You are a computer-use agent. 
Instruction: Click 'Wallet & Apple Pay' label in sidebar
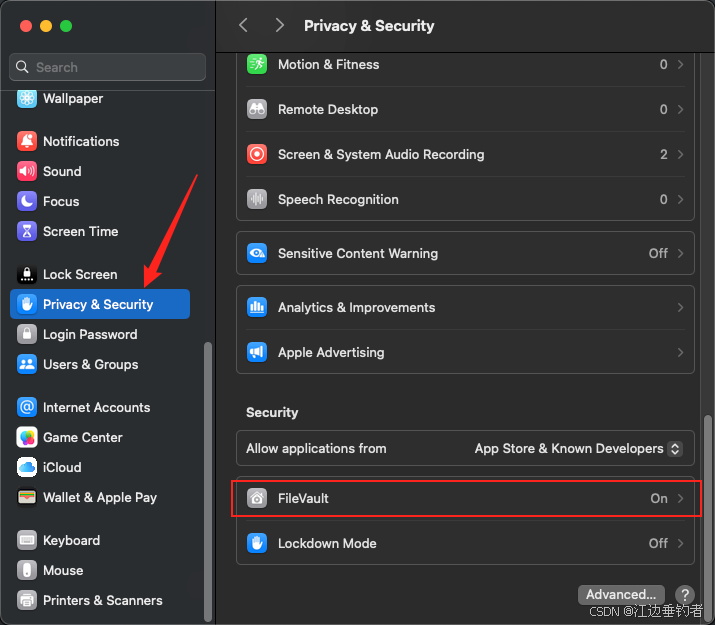pos(100,497)
